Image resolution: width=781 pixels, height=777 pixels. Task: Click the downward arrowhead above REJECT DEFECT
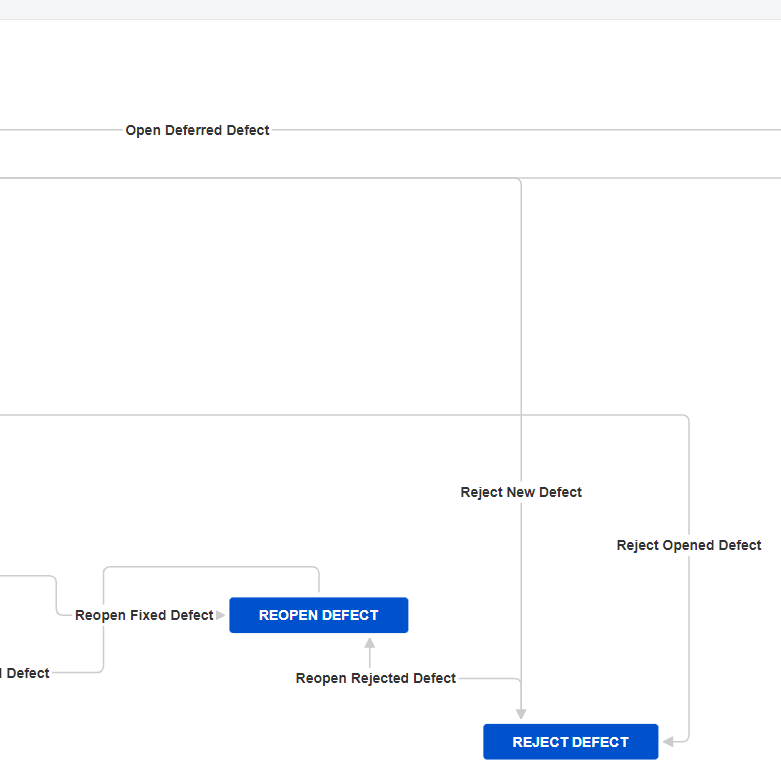coord(521,714)
